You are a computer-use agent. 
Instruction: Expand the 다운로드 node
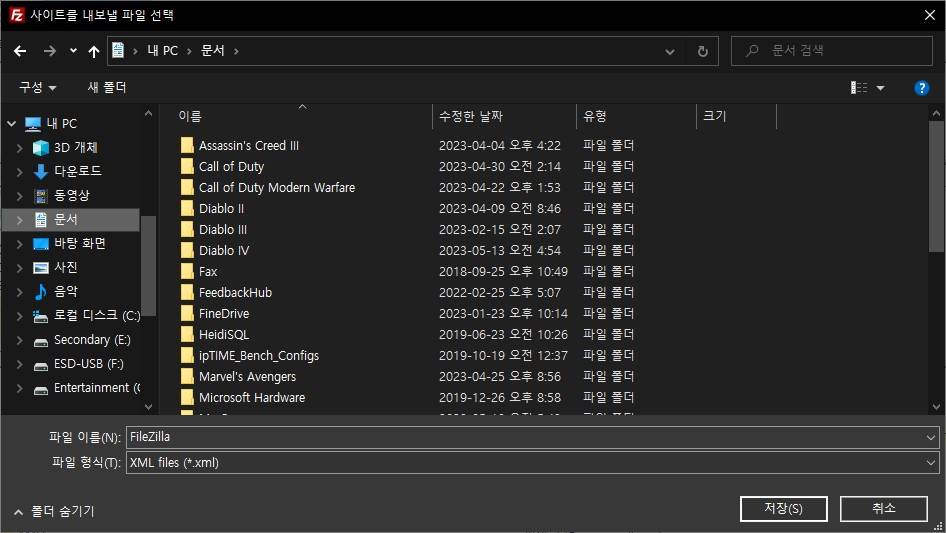point(19,172)
